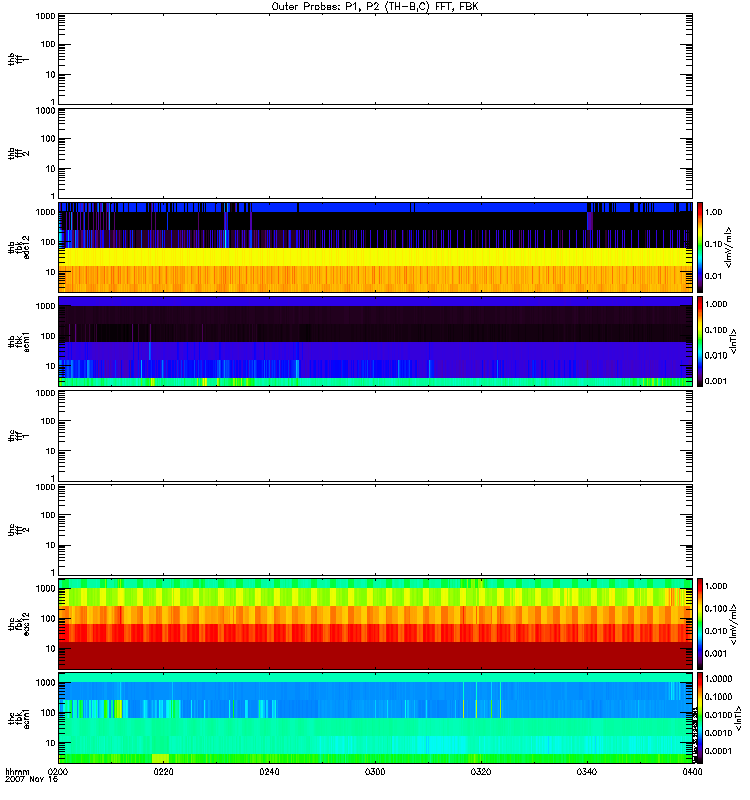Click the "1000" tick on thc fbk scm1 axis

(45, 683)
